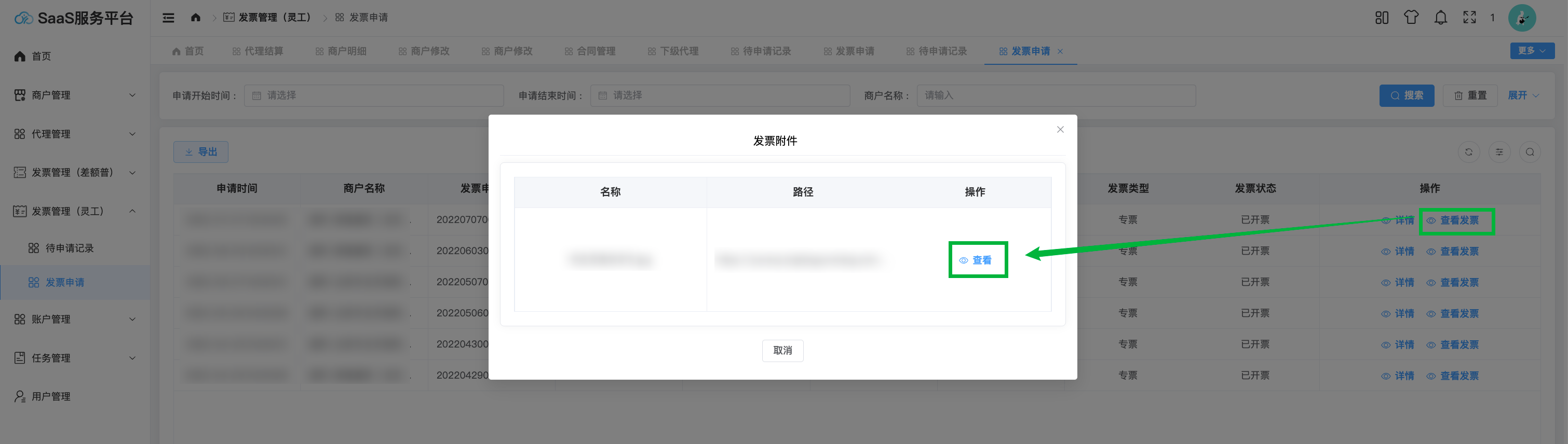
Task: Close the 发票附件 dialog with X
Action: click(x=1060, y=130)
